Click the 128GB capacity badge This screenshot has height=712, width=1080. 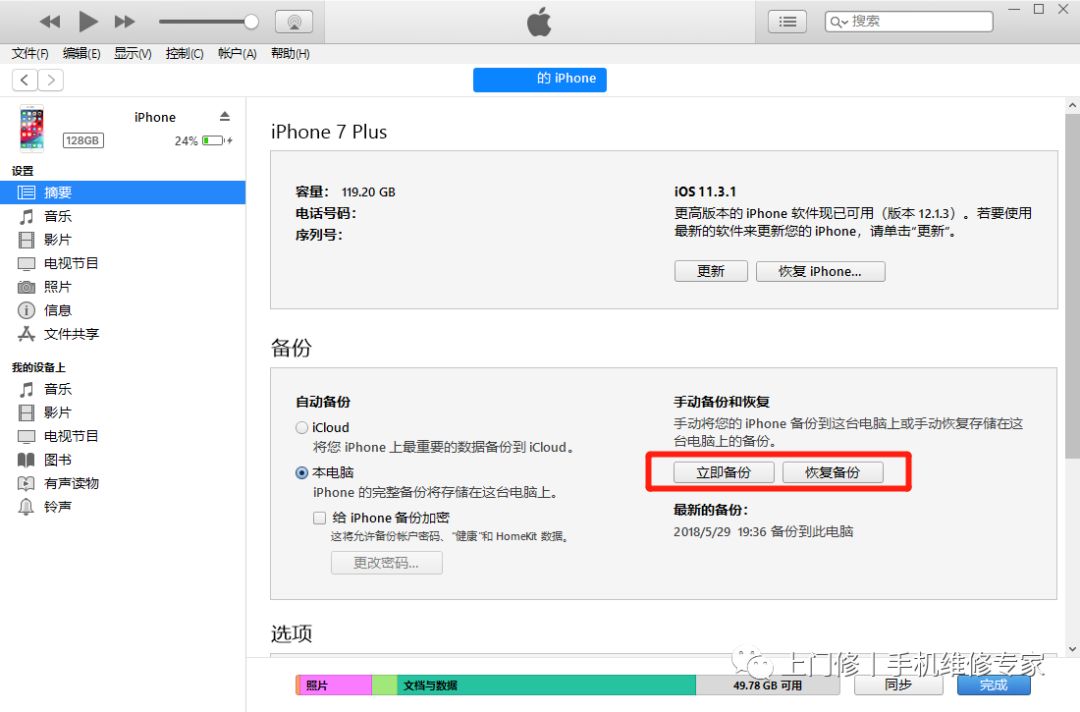click(x=83, y=140)
